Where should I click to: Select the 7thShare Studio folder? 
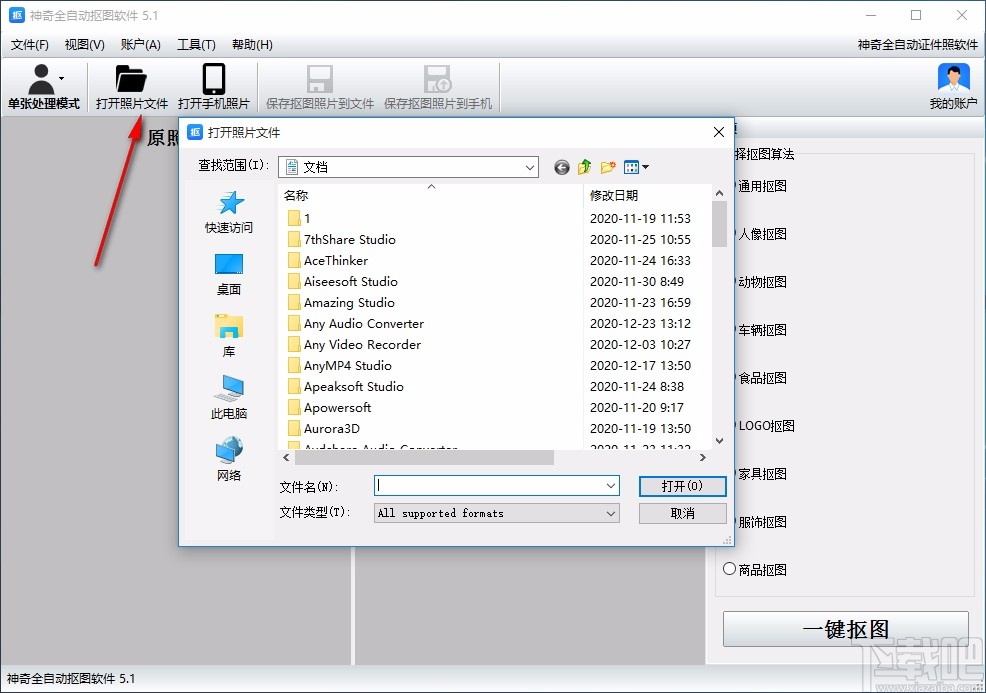(x=341, y=240)
